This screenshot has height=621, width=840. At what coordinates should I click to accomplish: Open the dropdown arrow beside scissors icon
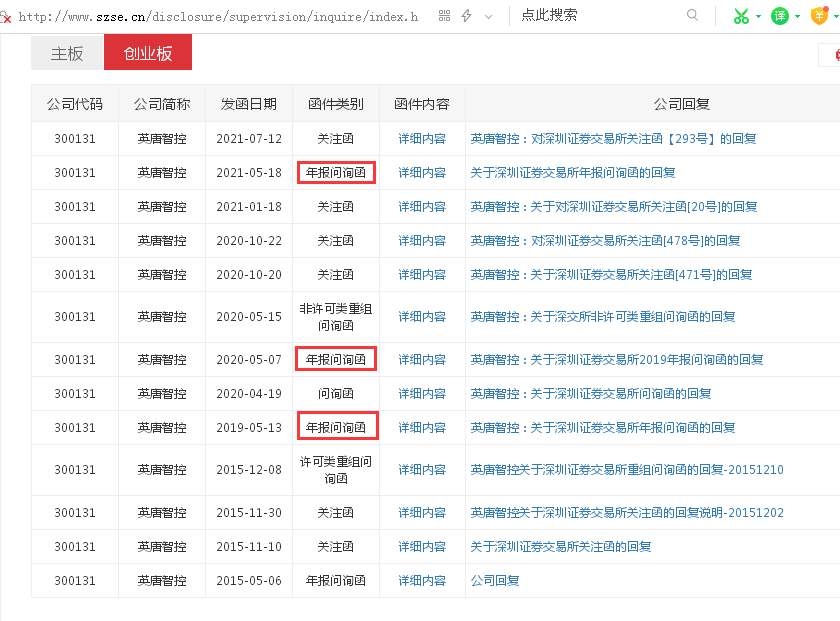759,17
